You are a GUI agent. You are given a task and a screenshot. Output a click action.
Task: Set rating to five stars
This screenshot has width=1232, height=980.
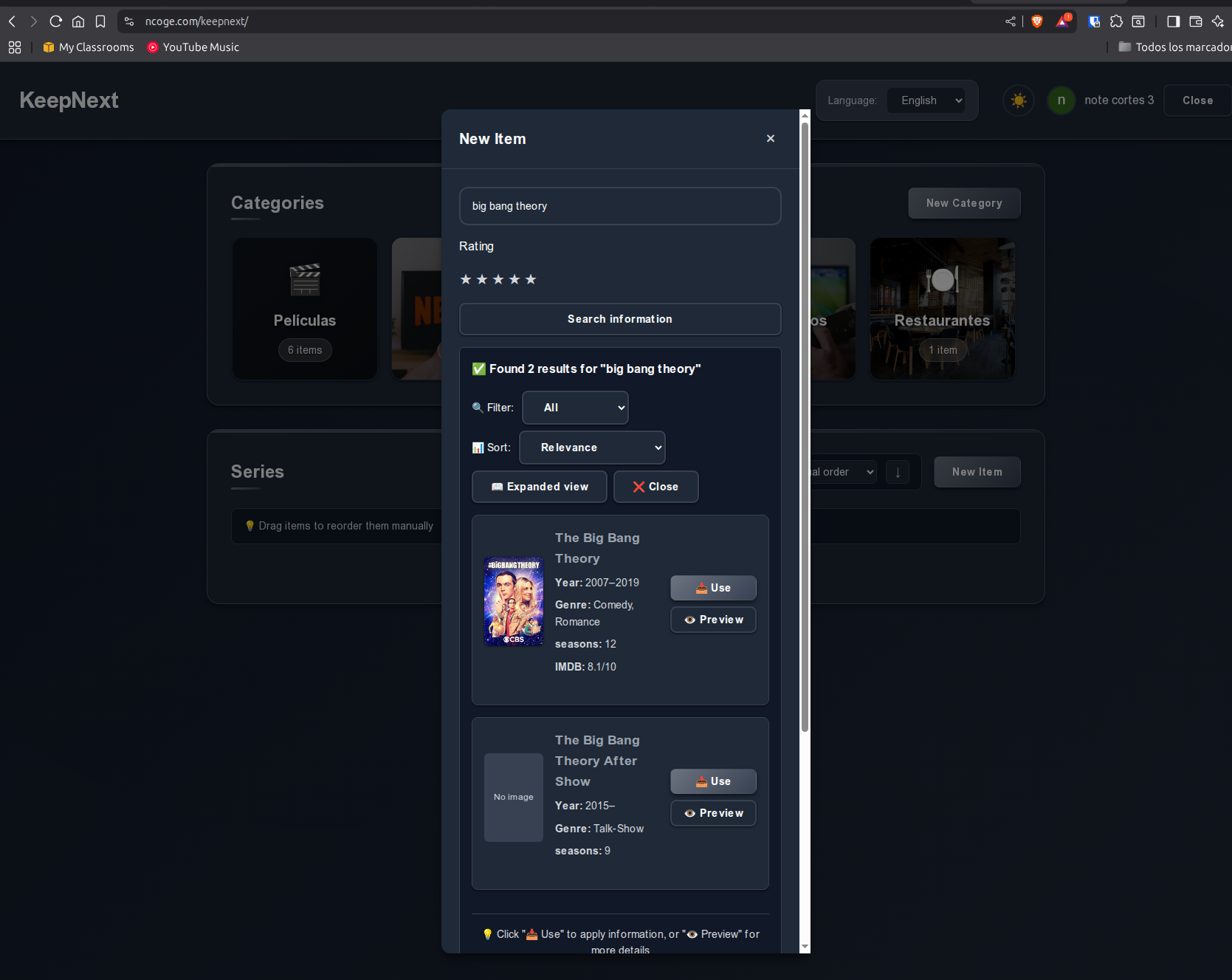531,279
